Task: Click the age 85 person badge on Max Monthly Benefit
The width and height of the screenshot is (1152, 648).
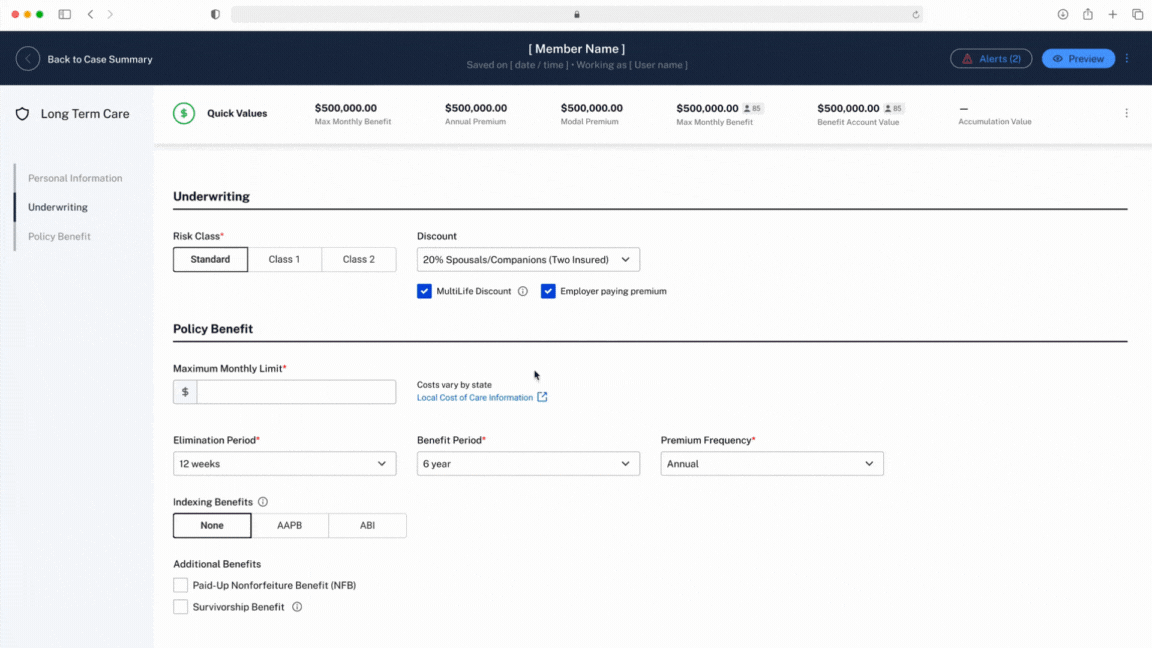Action: (752, 108)
